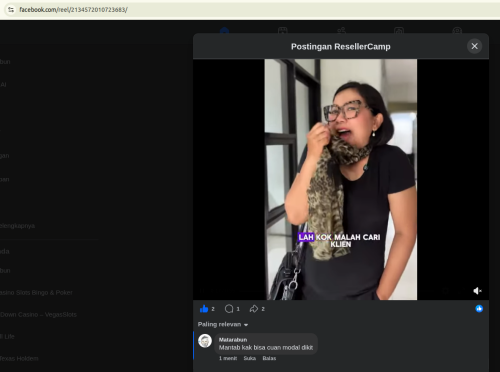Click the Matarabun commenter name
This screenshot has height=372, width=500.
[x=233, y=340]
